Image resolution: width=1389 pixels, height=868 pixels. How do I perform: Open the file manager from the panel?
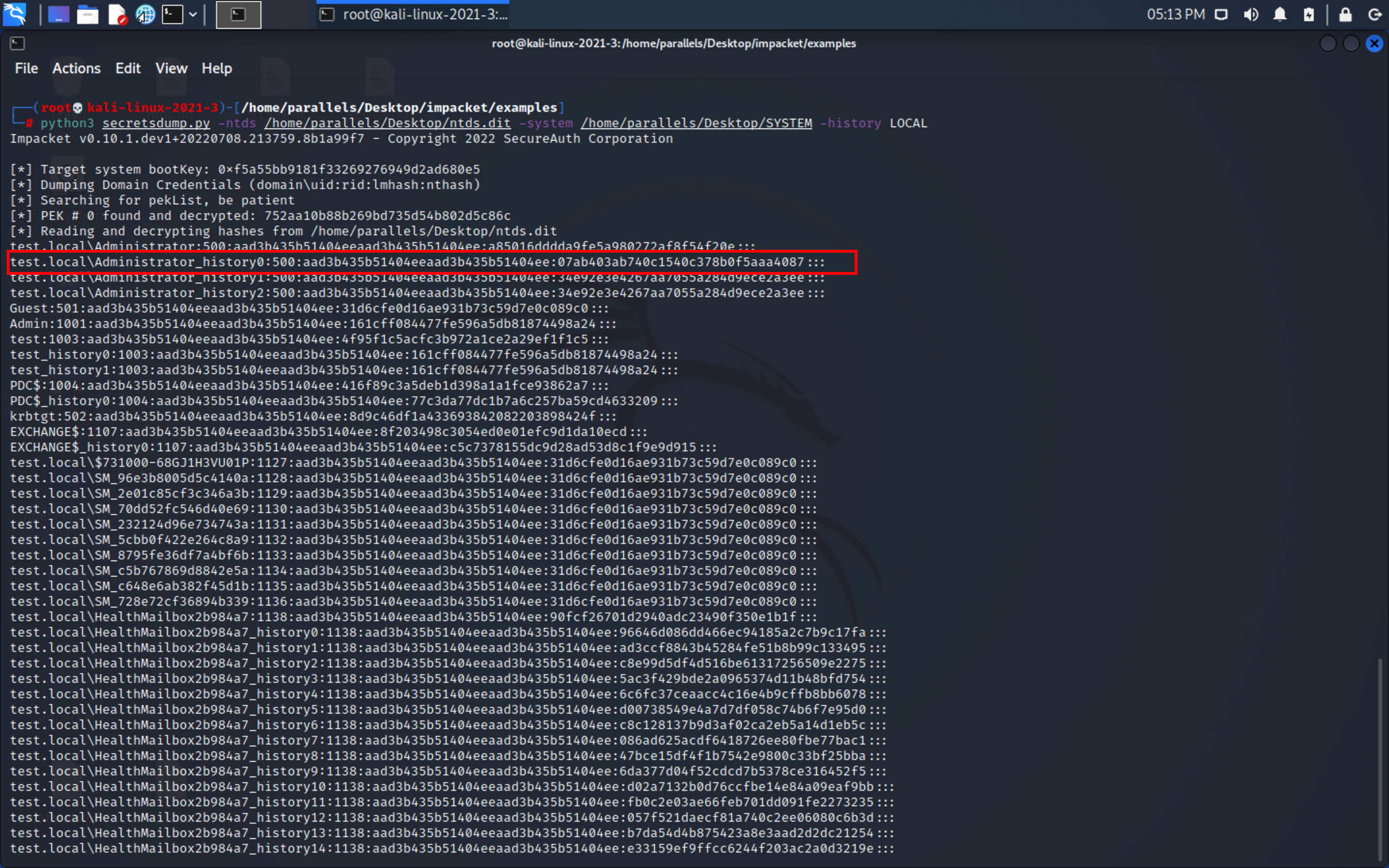tap(87, 14)
